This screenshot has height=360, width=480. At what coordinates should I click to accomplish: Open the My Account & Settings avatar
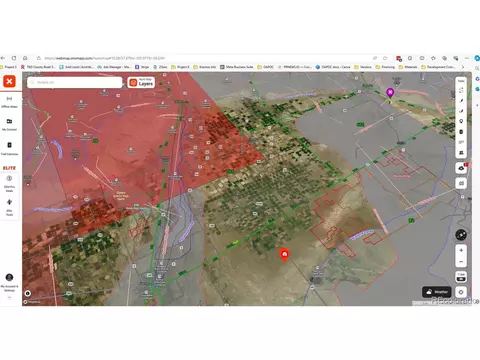[9, 277]
